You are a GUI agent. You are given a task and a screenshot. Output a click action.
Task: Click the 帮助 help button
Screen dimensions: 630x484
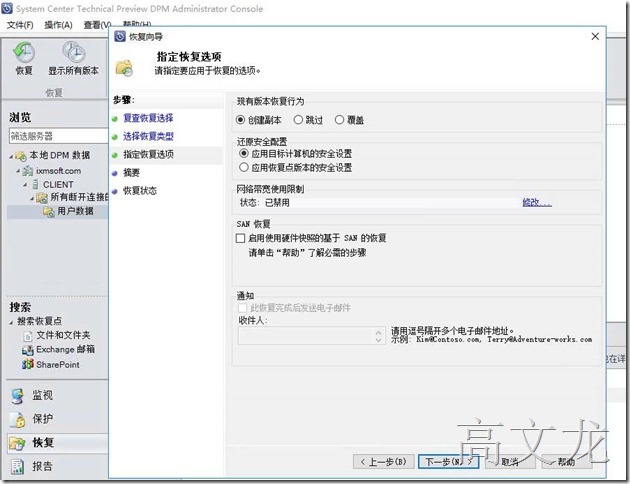pos(566,462)
